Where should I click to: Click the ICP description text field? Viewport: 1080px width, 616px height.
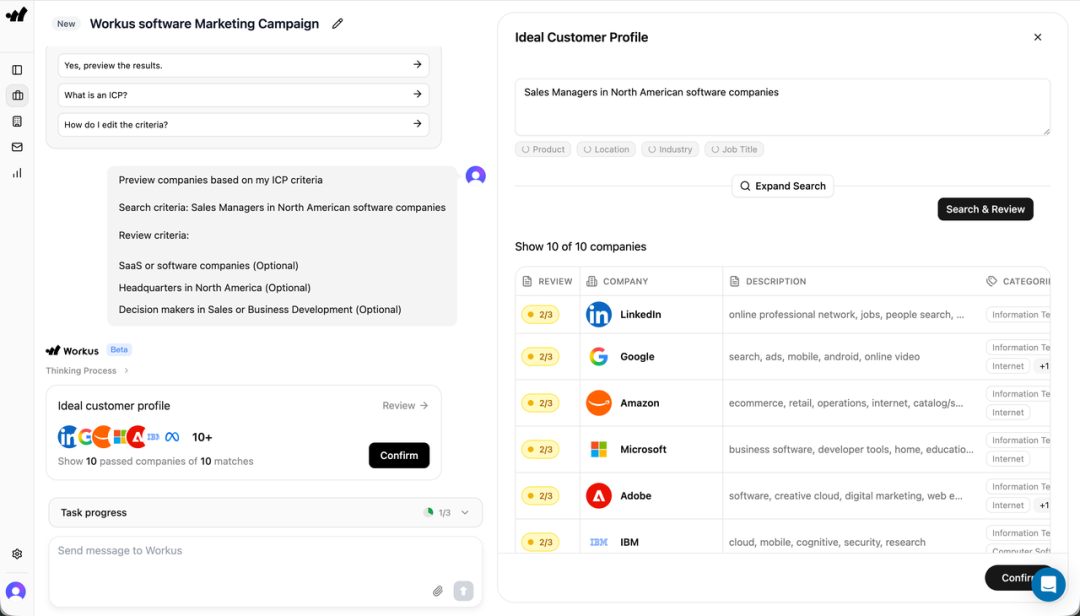click(782, 107)
